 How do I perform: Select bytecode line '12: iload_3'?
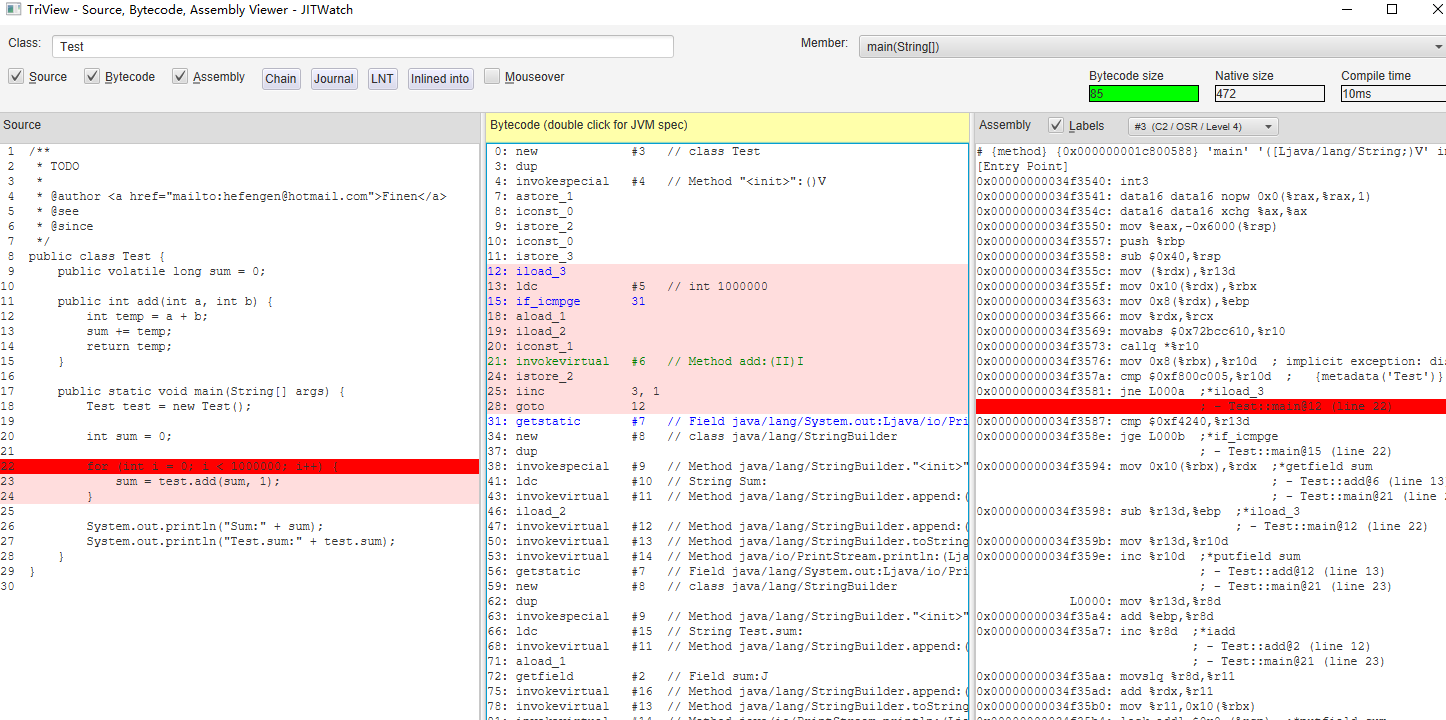[727, 271]
